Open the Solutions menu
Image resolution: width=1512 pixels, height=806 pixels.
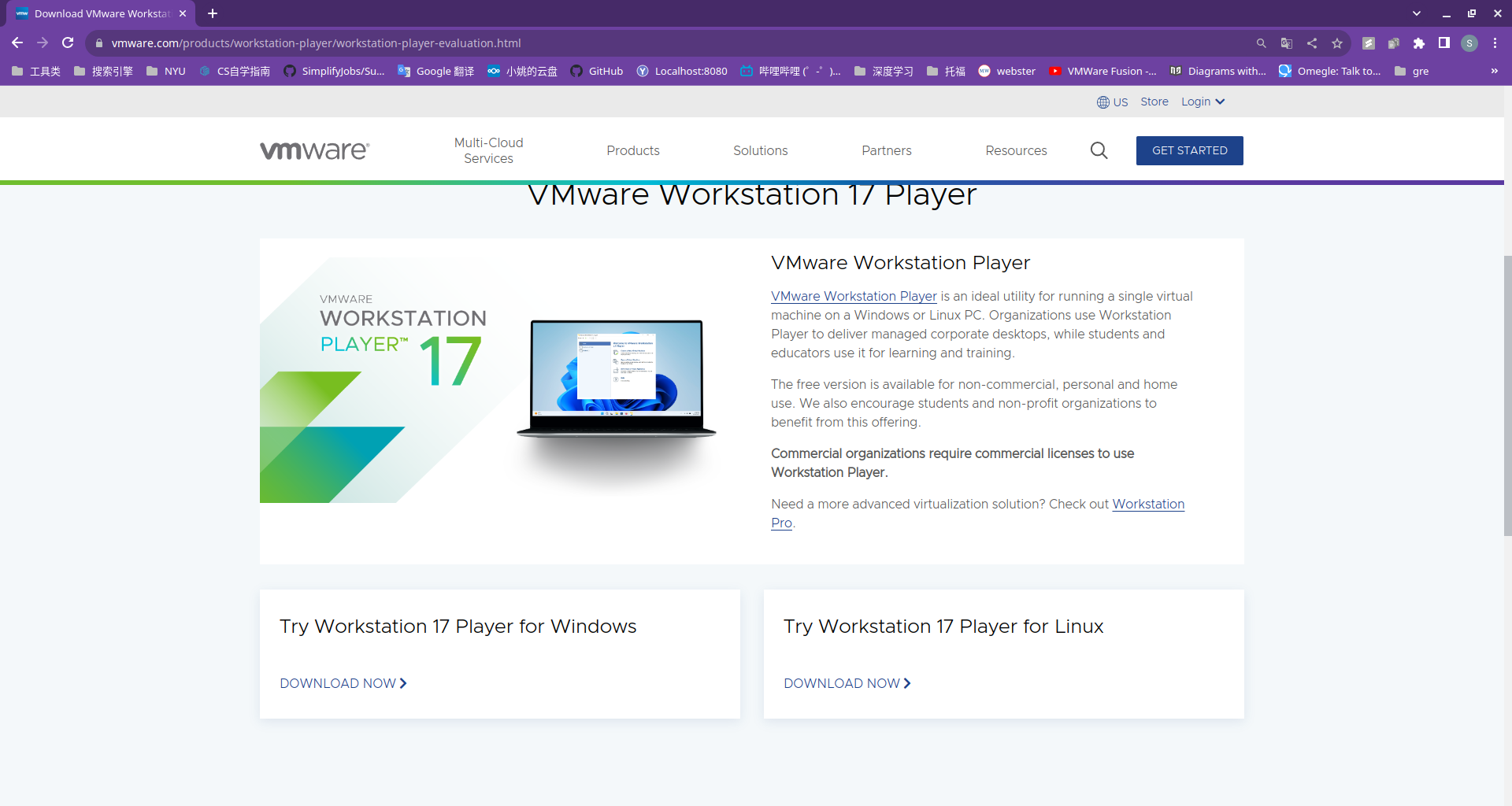click(760, 150)
